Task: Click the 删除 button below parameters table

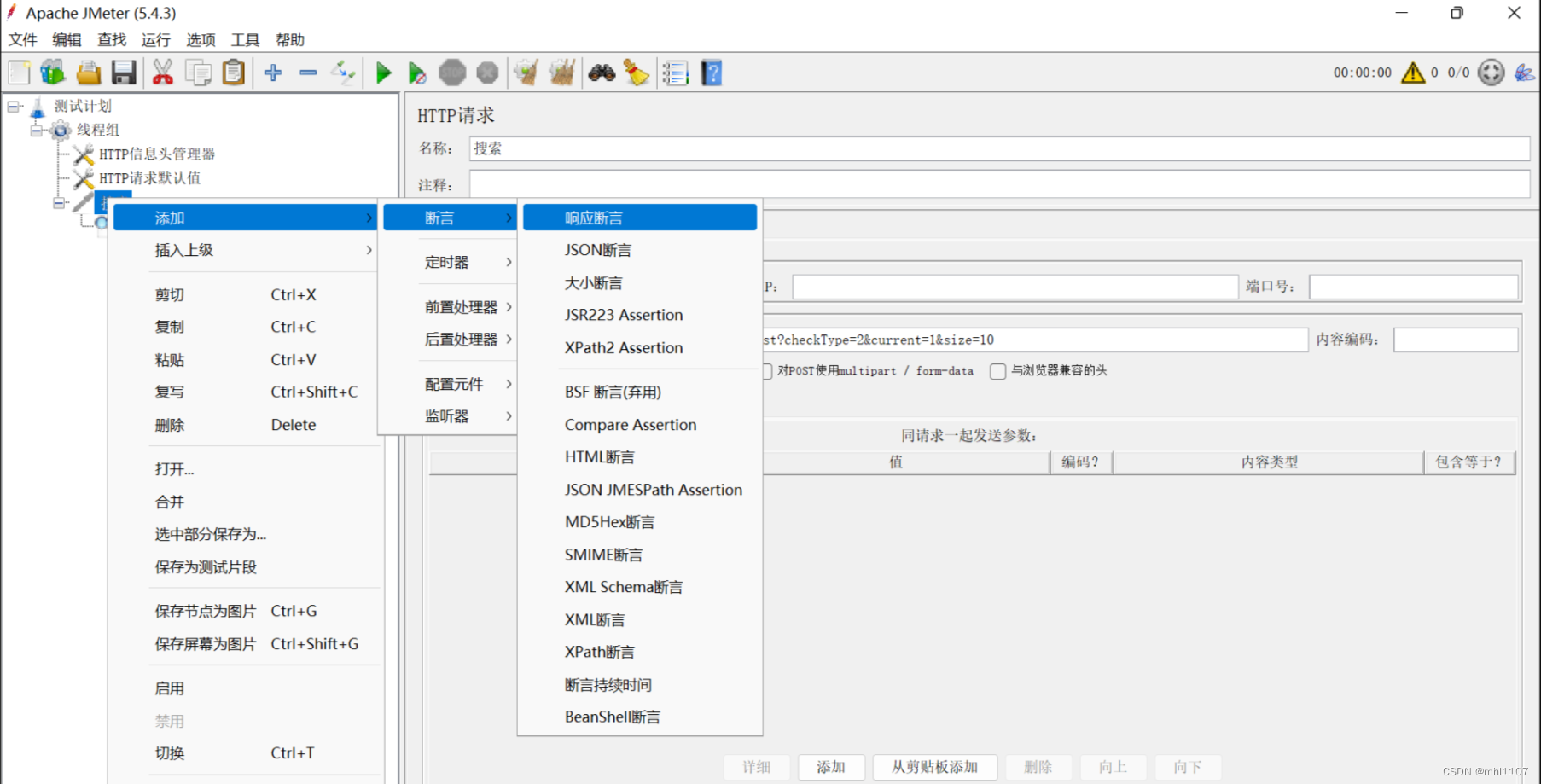Action: tap(1038, 767)
